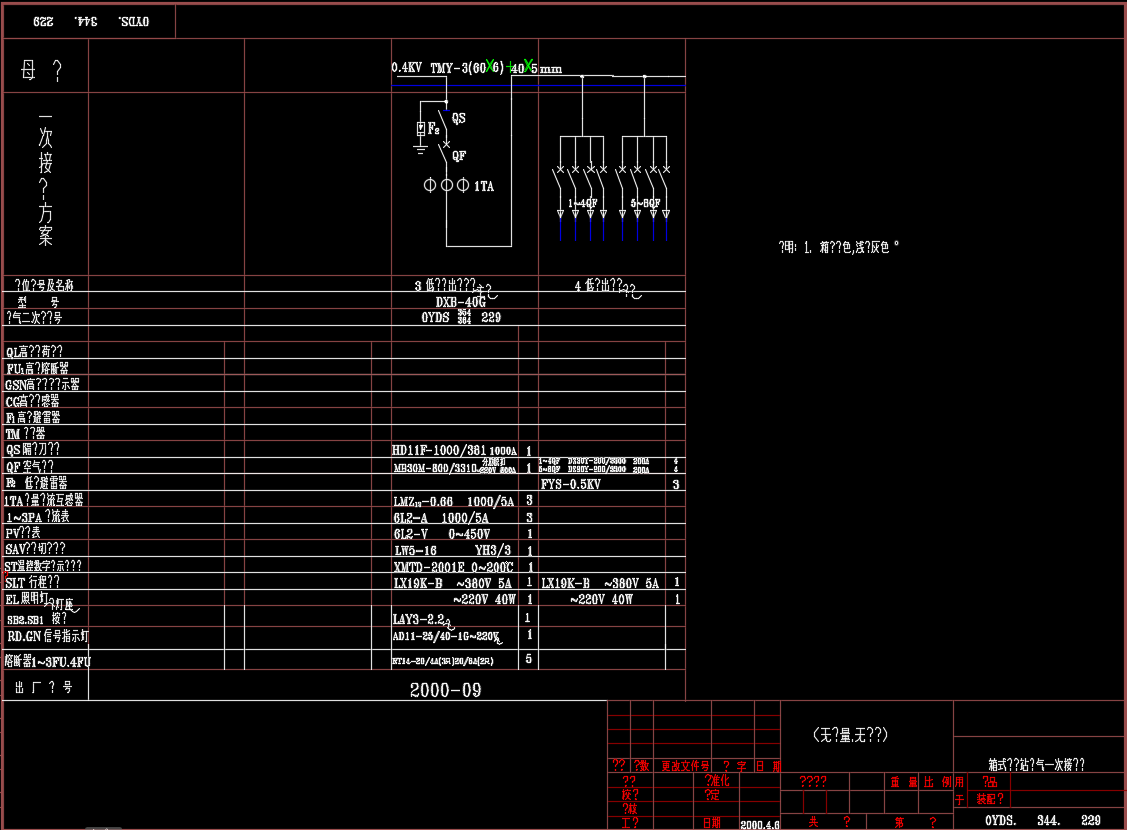
Task: Select the 'QF' label beneath the QS switch
Action: click(x=459, y=155)
